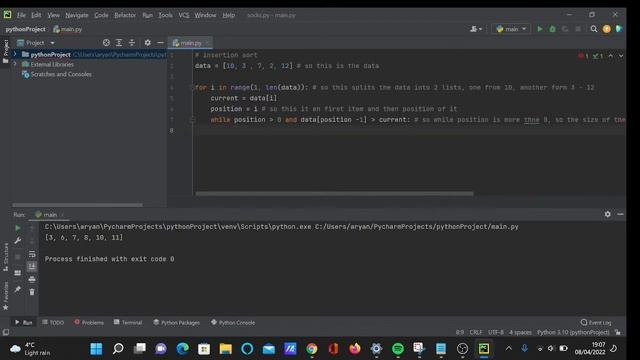Screen dimensions: 640x360
Task: Open the Window menu
Action: pyautogui.click(x=205, y=15)
